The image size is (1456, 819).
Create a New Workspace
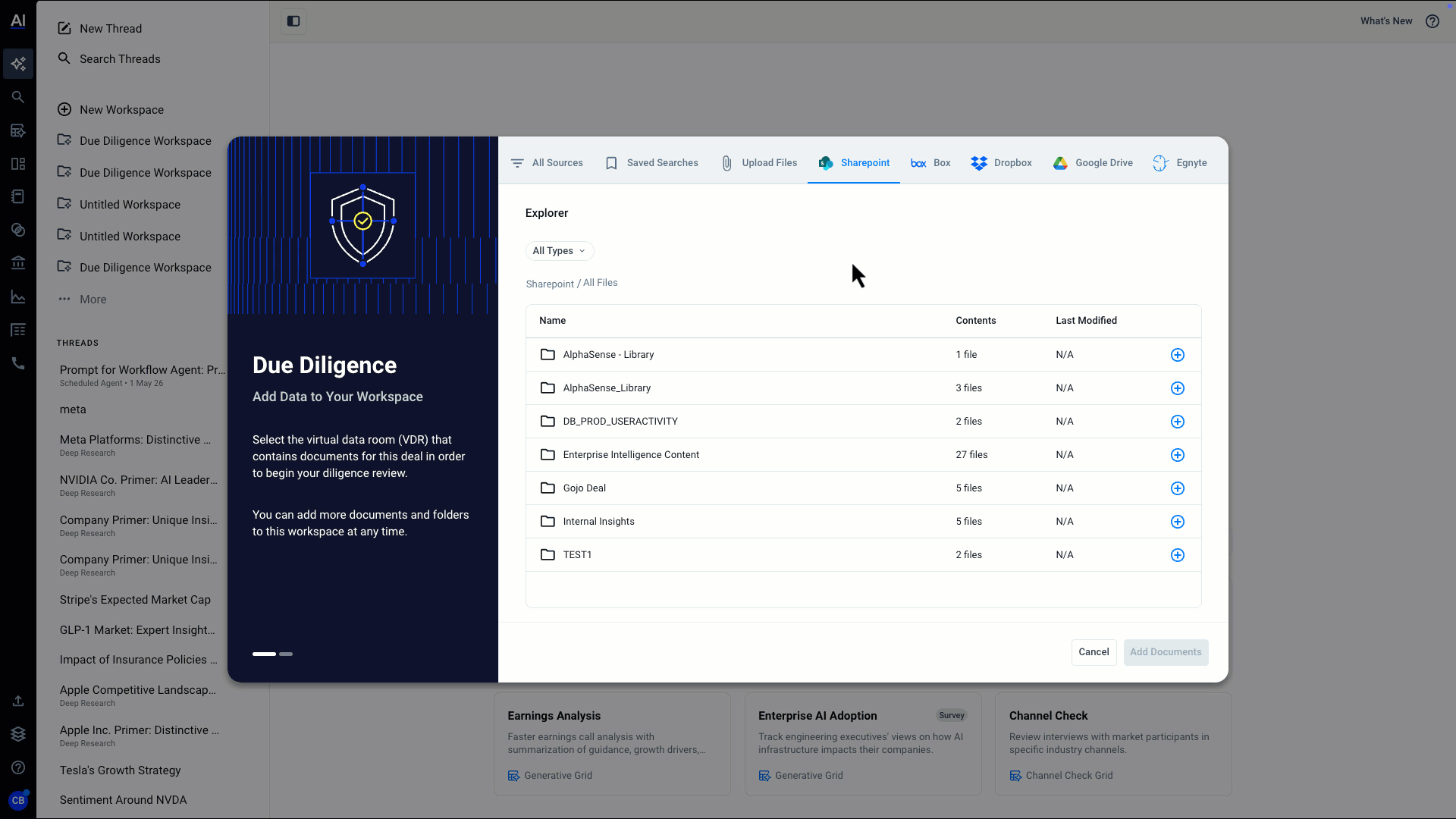111,110
